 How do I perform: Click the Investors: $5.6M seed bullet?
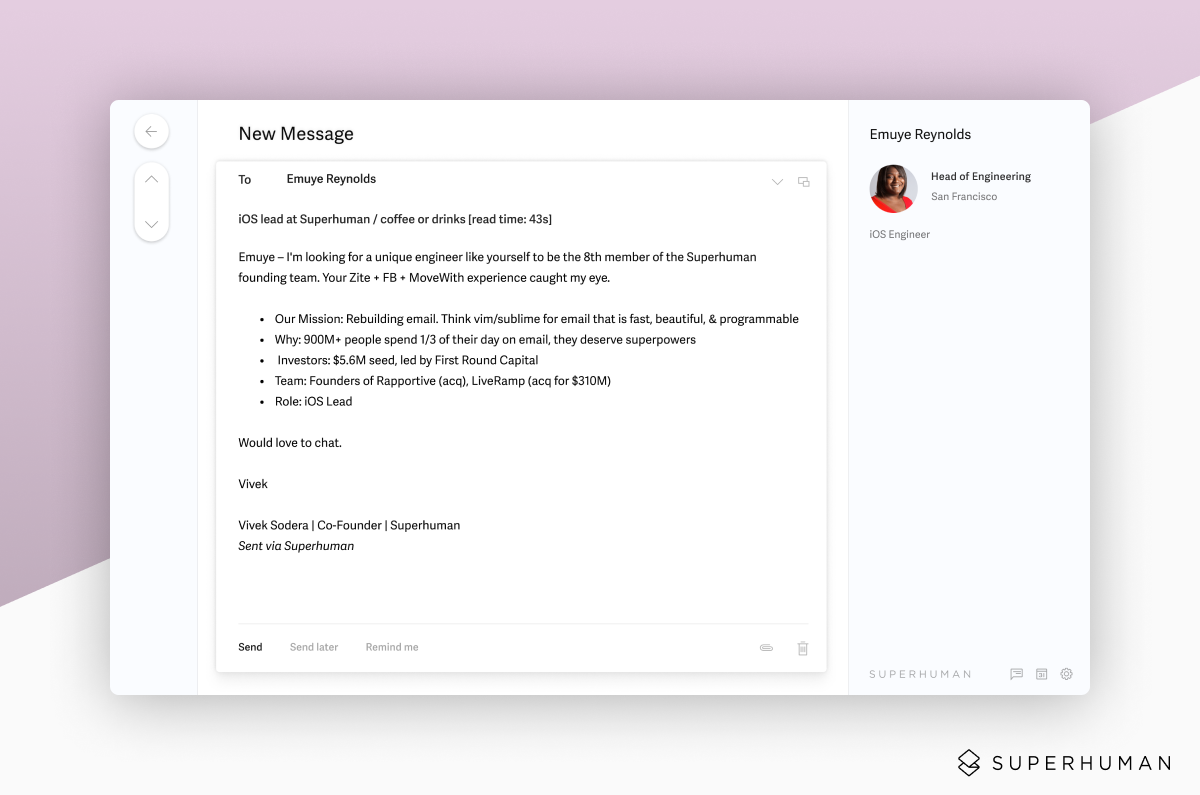coord(407,360)
